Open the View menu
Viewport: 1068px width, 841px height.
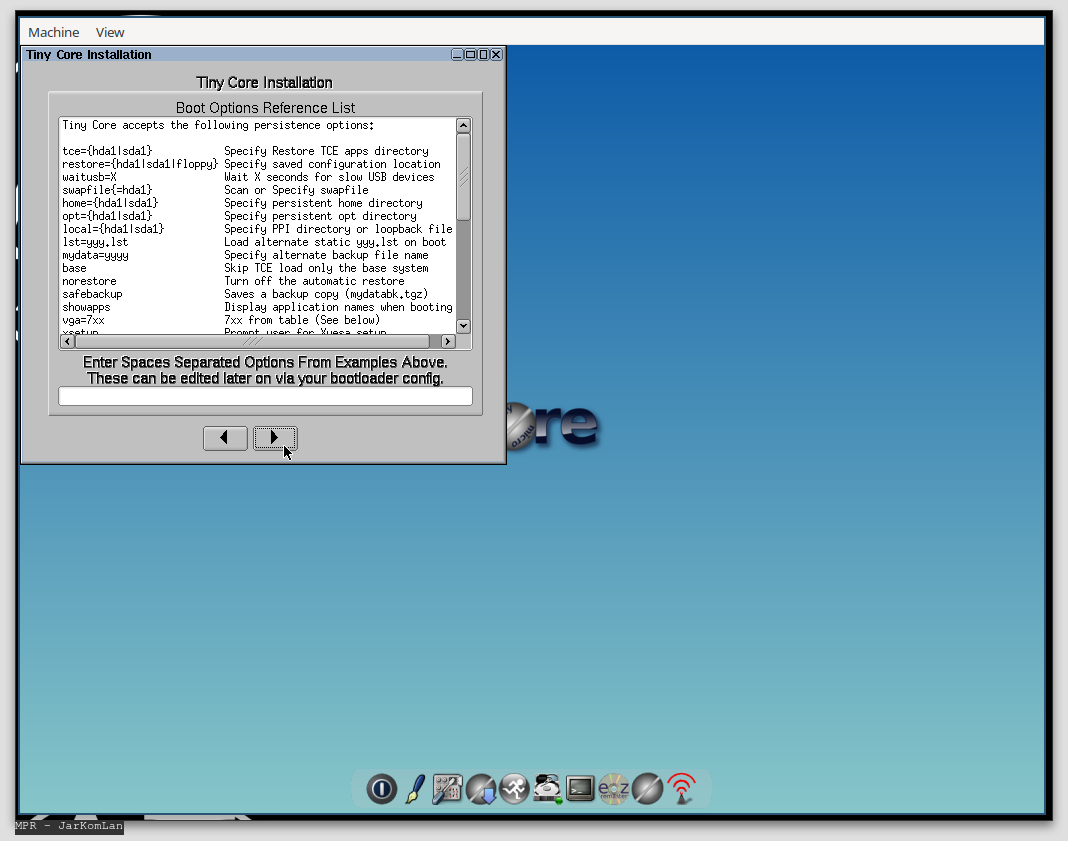point(109,32)
